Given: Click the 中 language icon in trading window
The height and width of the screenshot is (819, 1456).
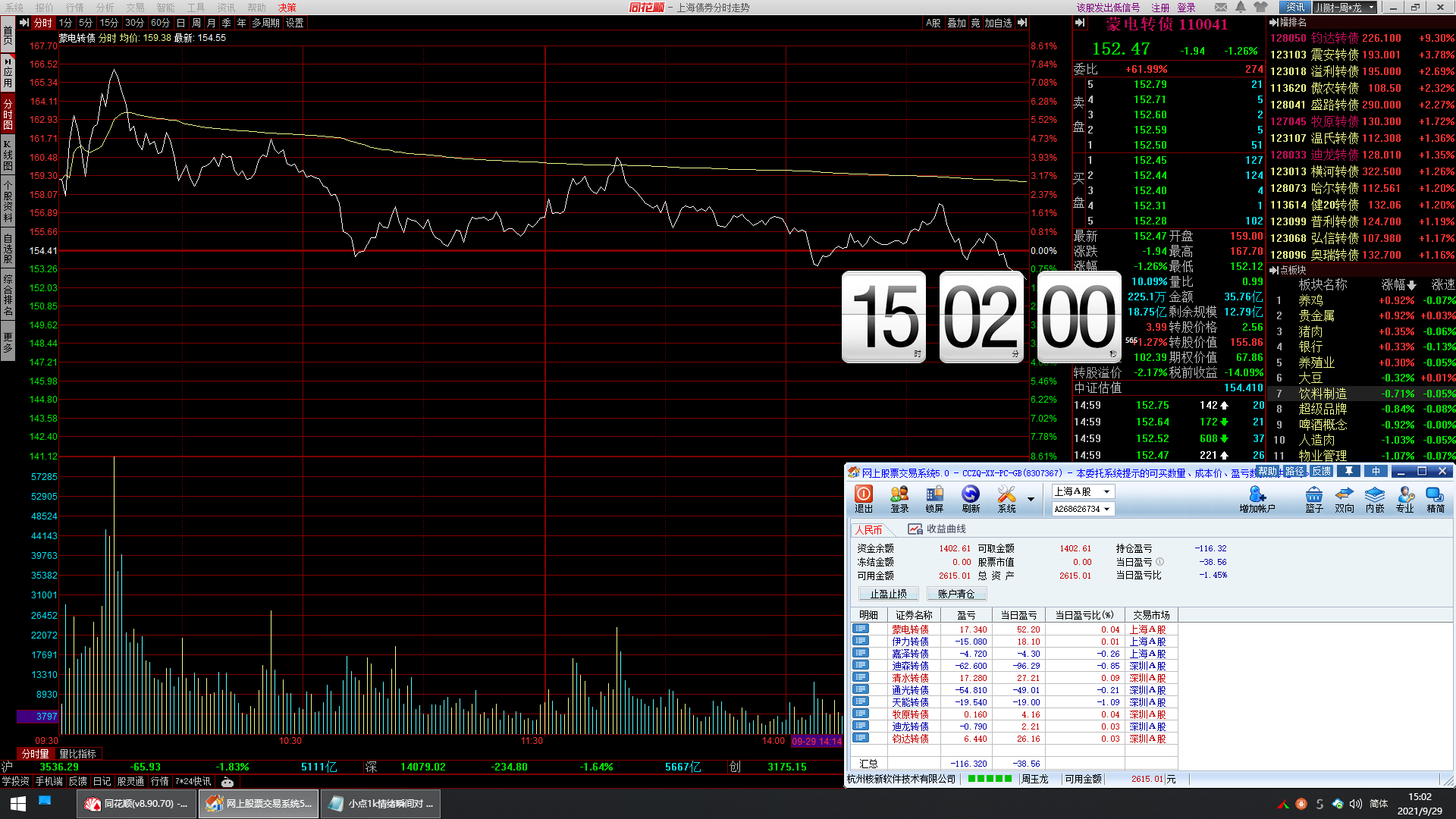Looking at the screenshot, I should pos(1376,472).
